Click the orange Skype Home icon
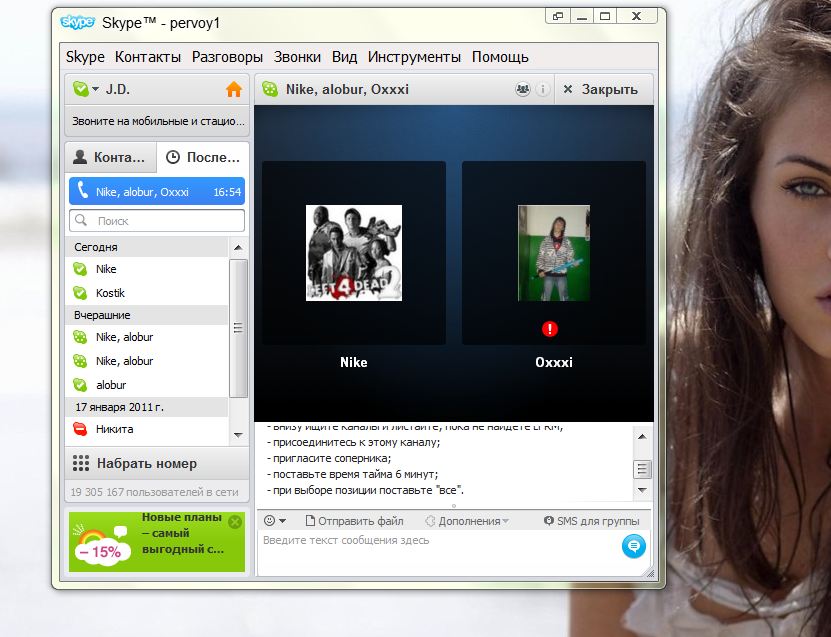The width and height of the screenshot is (831, 637). click(x=234, y=89)
